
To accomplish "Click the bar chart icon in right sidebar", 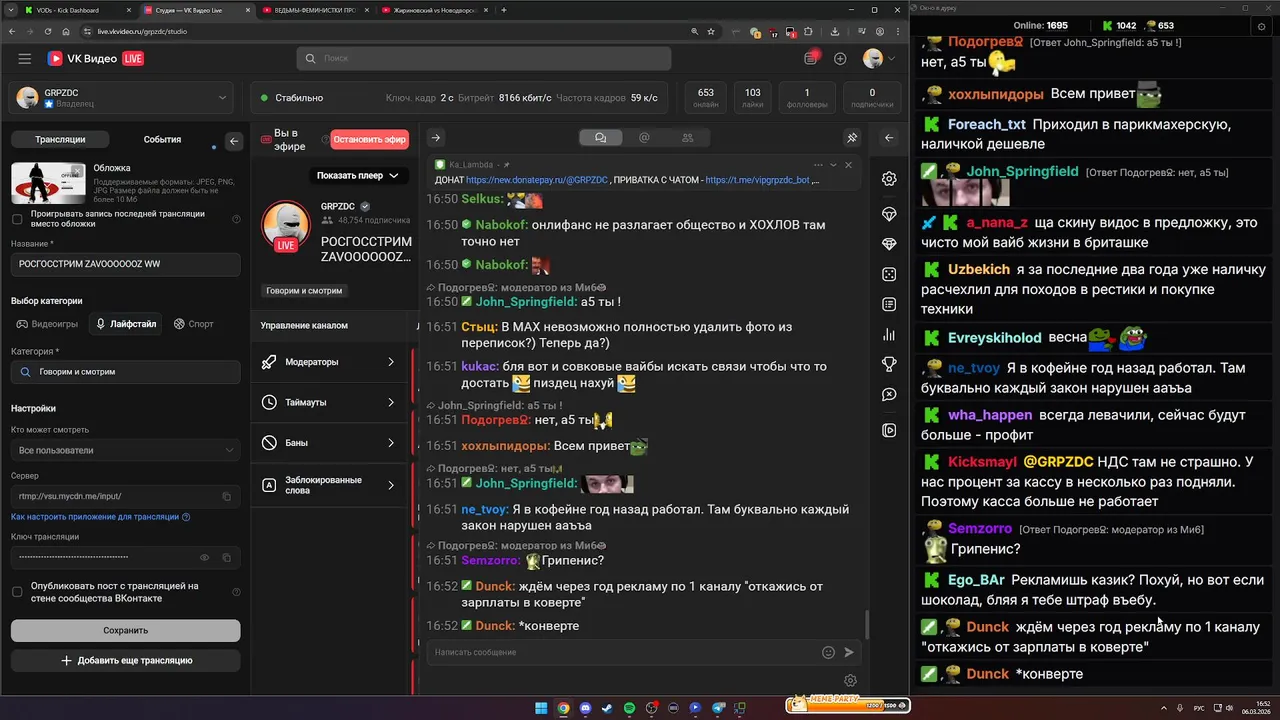I will point(889,335).
